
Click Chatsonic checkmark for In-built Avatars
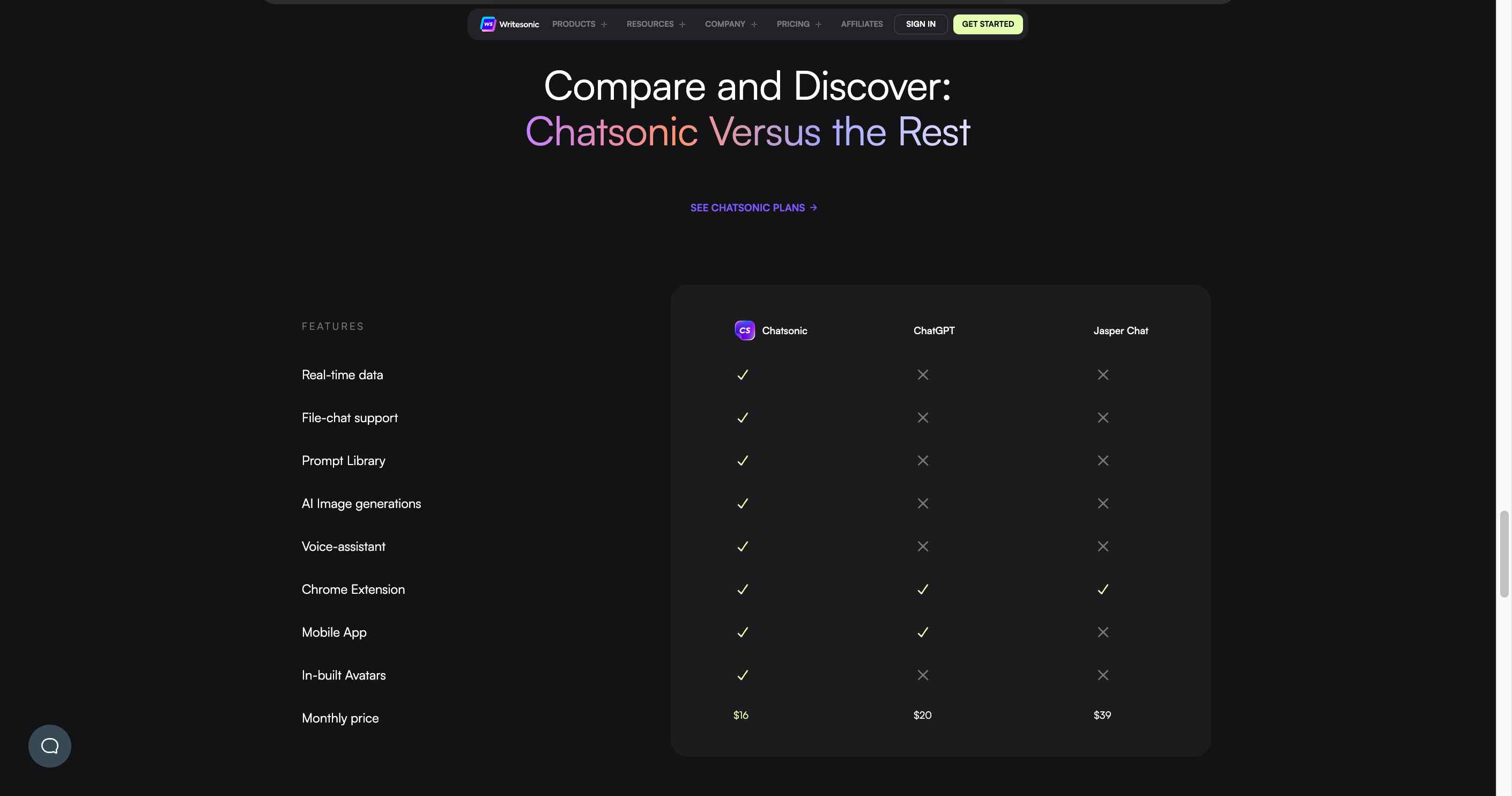point(743,674)
